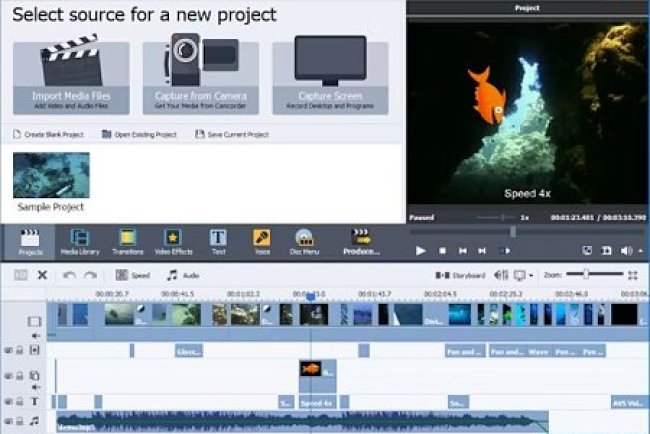Click Create Blank Project
The height and width of the screenshot is (434, 650).
coord(49,134)
